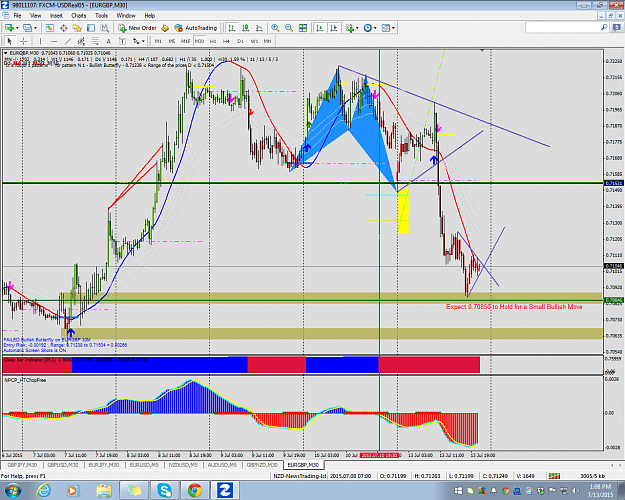Toggle AutoTrading on or off
This screenshot has height=500, width=625.
tap(196, 28)
